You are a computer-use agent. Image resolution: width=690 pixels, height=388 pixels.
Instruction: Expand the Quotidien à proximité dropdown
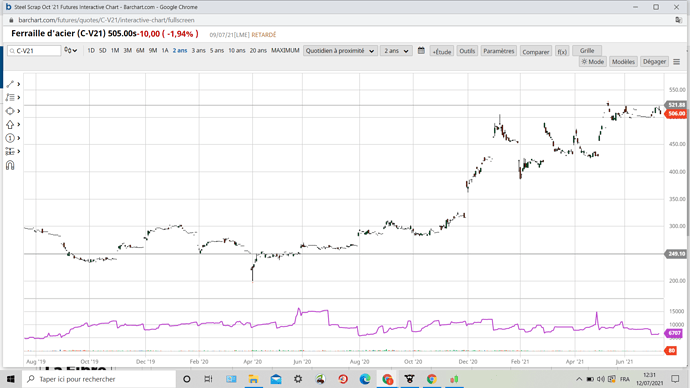pyautogui.click(x=340, y=51)
